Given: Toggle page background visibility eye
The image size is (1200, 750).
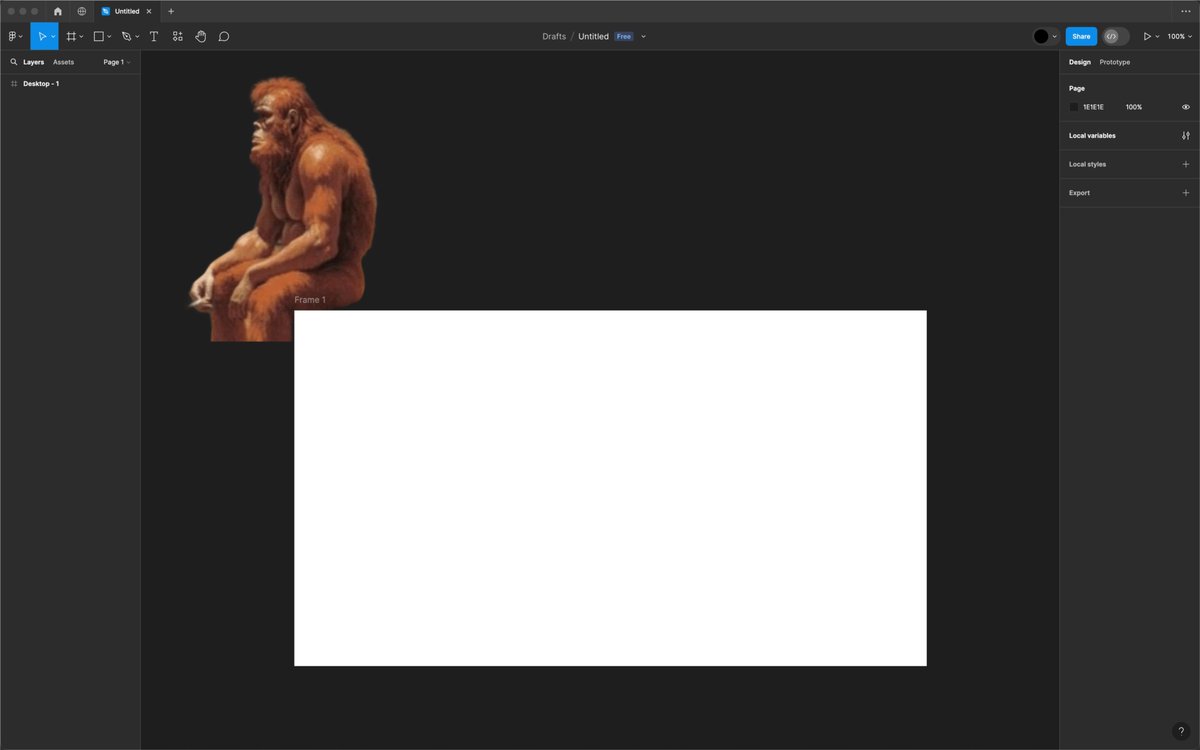Looking at the screenshot, I should pos(1186,107).
